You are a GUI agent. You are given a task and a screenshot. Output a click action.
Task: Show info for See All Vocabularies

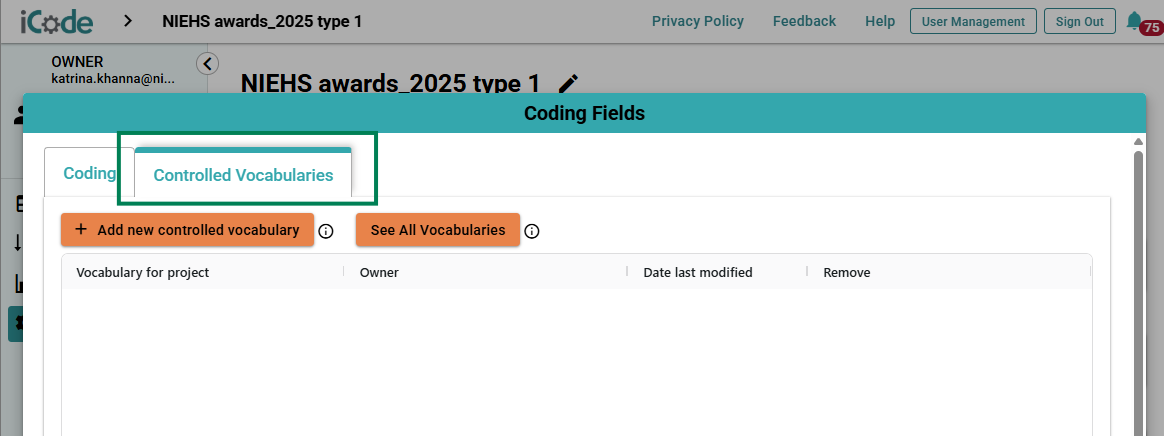[x=532, y=231]
